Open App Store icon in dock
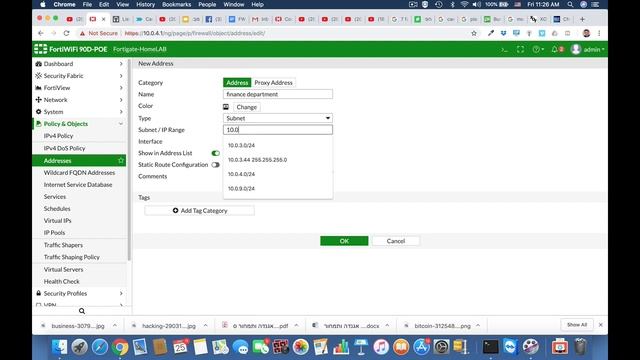This screenshot has width=640, height=360. click(x=421, y=347)
